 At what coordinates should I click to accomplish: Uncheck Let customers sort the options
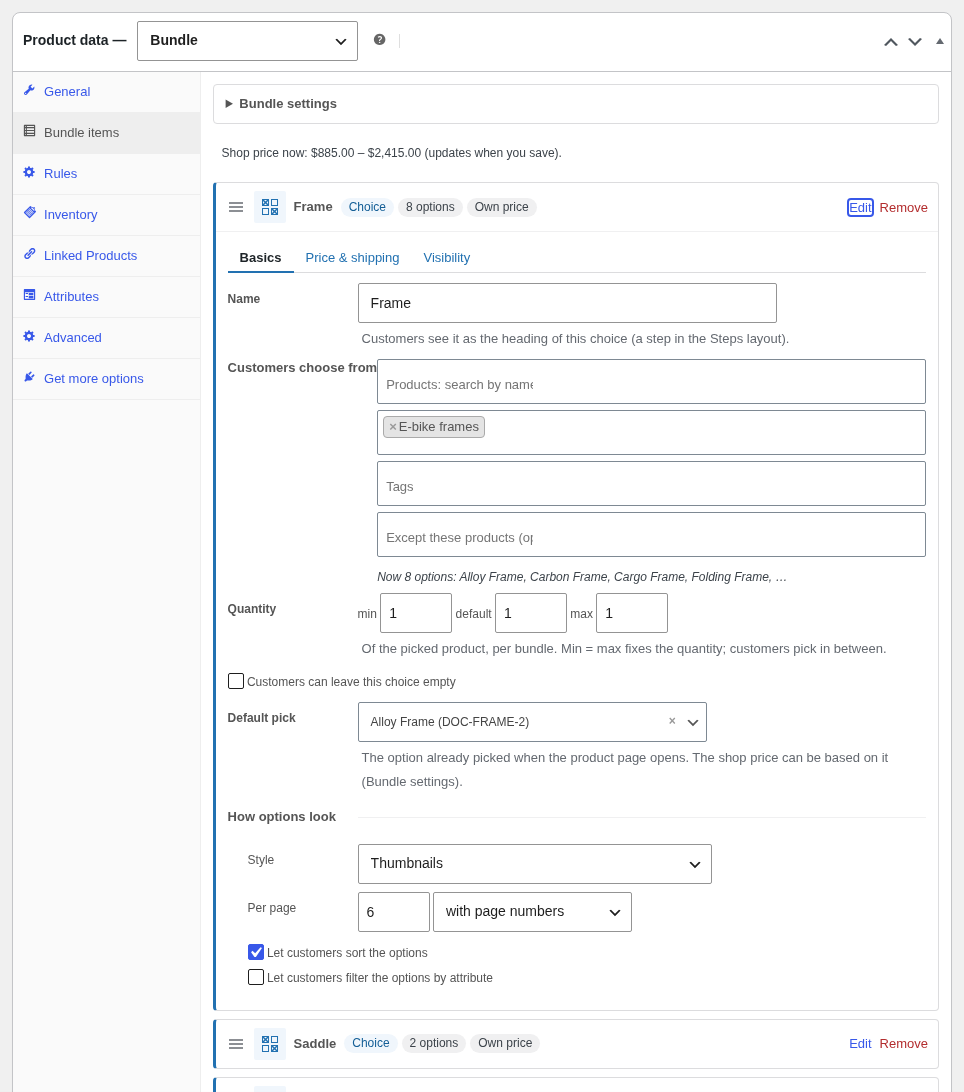256,952
